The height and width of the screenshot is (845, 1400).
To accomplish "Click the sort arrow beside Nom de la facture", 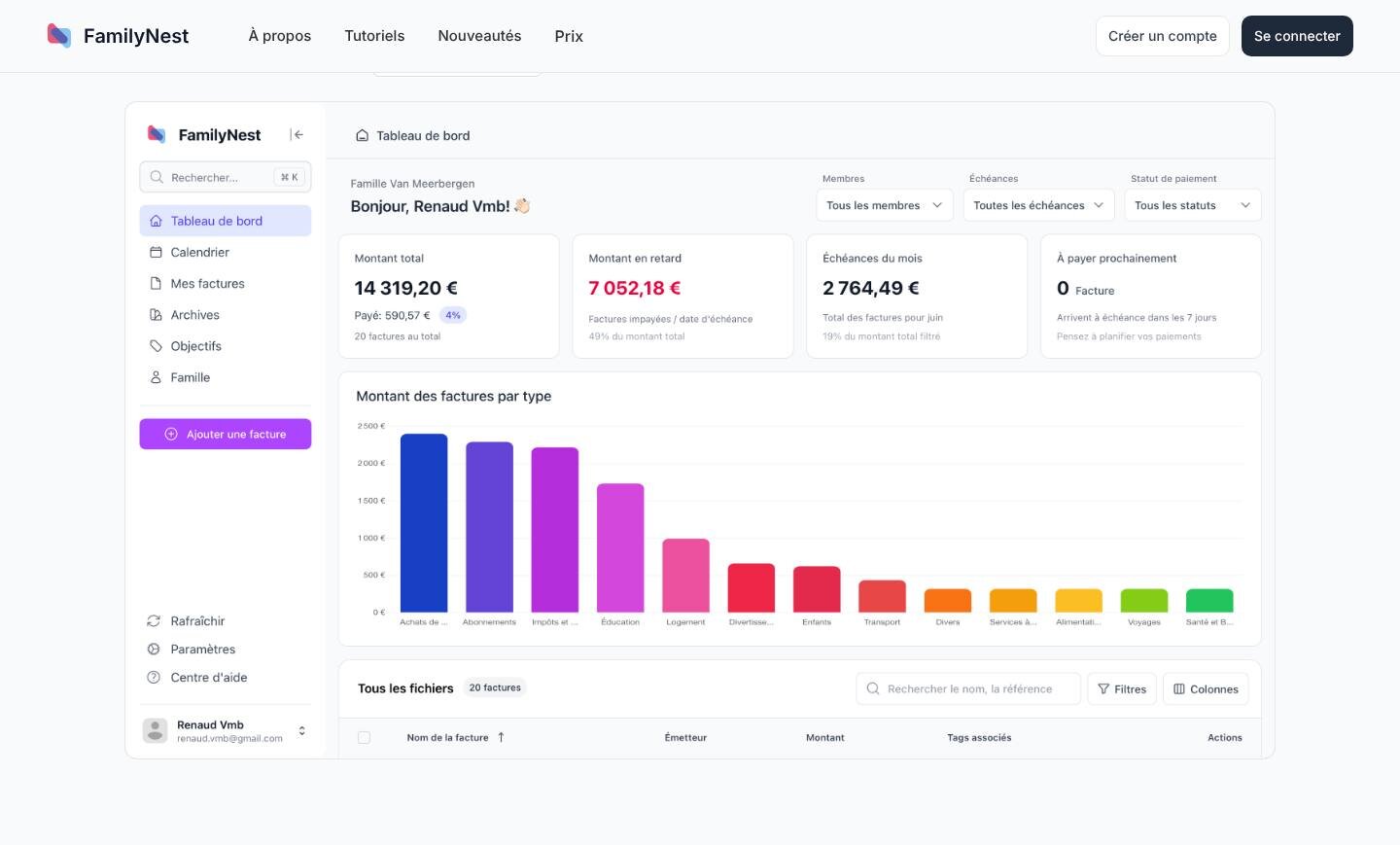I will [501, 737].
